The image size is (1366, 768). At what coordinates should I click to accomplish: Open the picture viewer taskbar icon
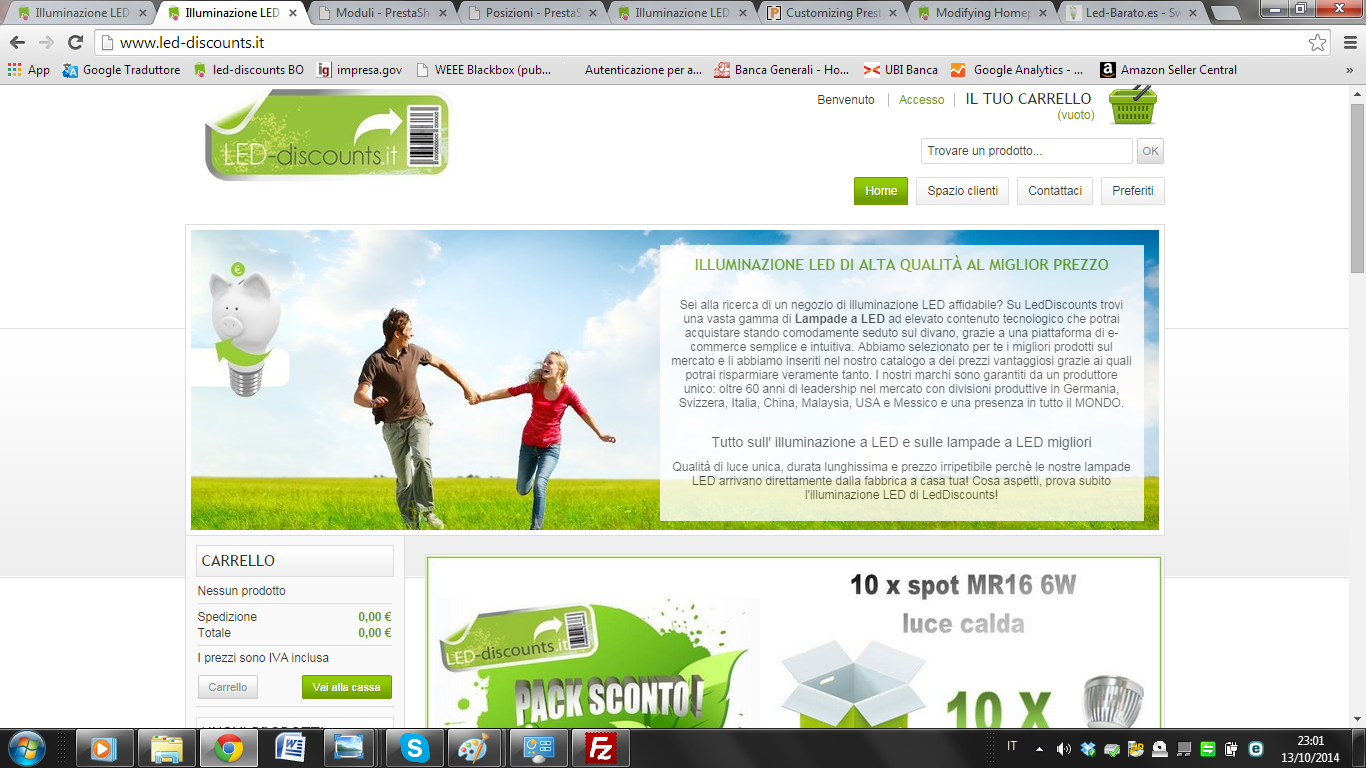(x=350, y=748)
